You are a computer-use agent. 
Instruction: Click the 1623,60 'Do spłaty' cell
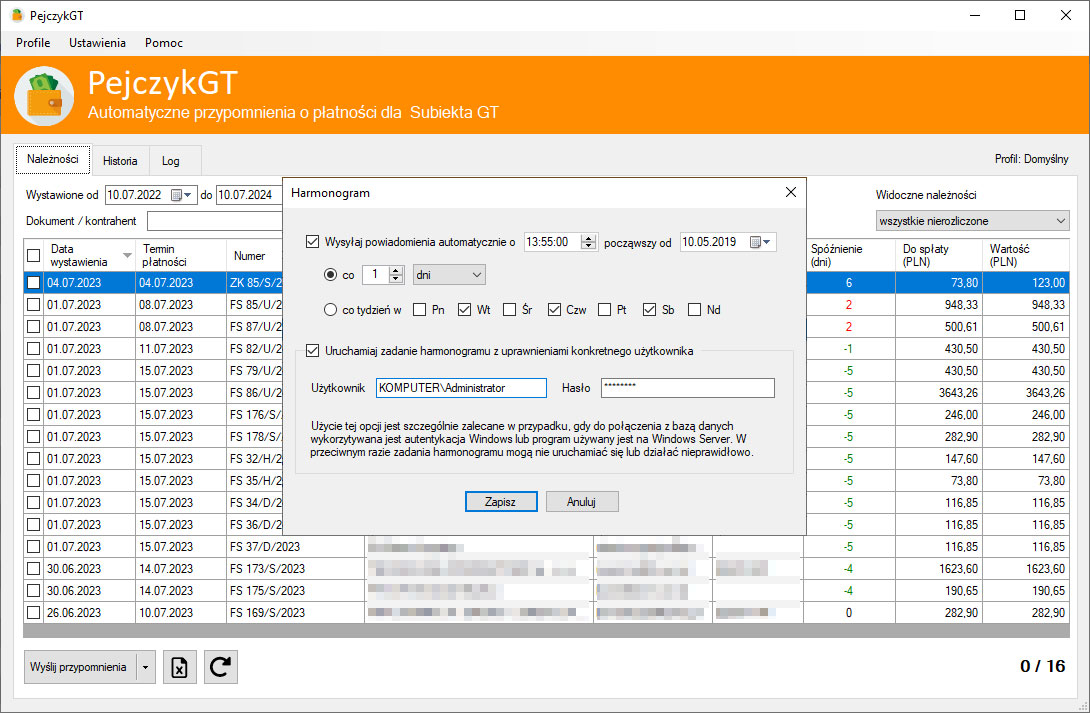point(938,568)
